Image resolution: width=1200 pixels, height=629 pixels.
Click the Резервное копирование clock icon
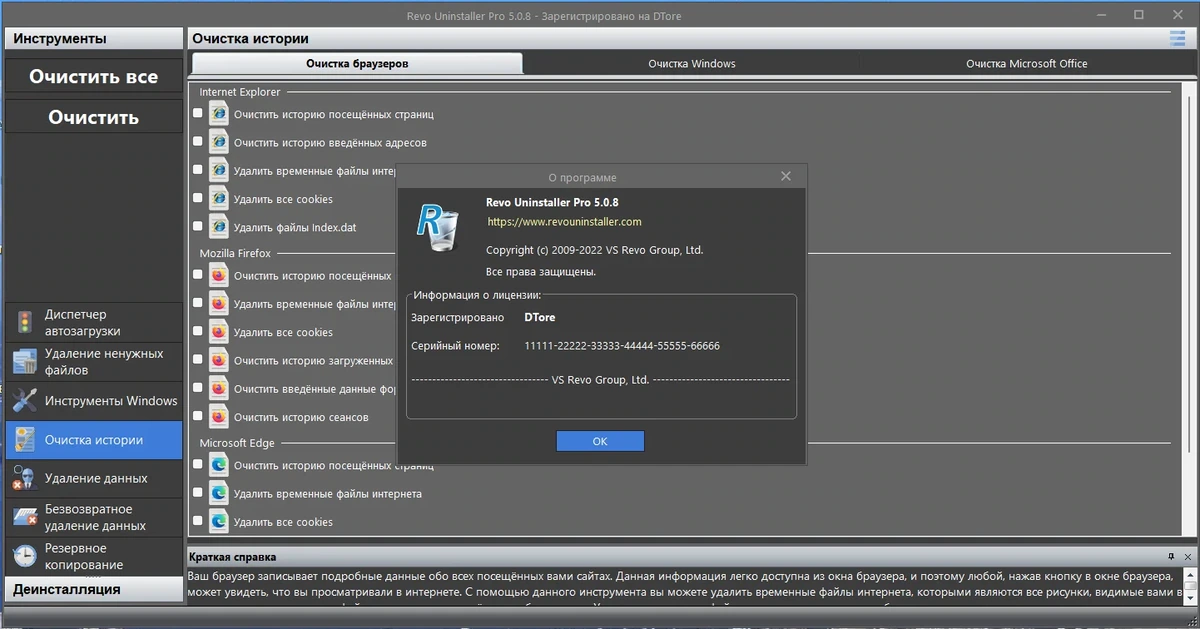[x=24, y=556]
